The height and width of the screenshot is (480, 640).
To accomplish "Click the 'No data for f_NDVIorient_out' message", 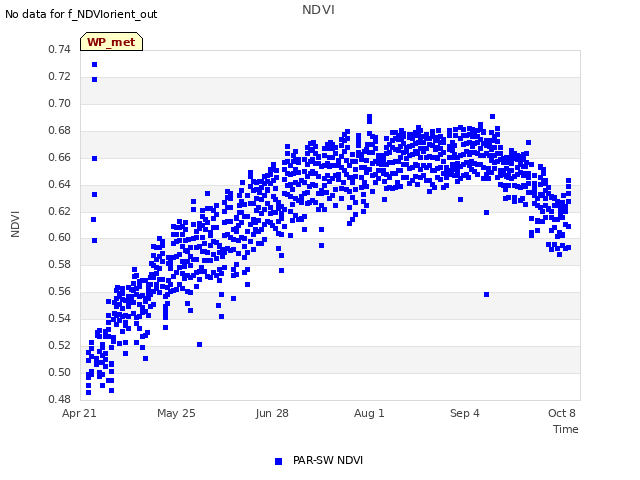I will coord(81,14).
